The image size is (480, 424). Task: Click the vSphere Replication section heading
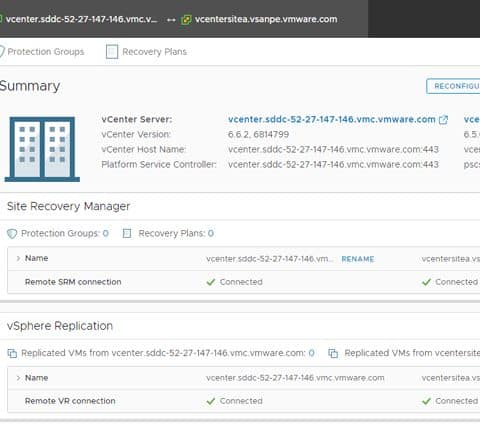point(60,326)
